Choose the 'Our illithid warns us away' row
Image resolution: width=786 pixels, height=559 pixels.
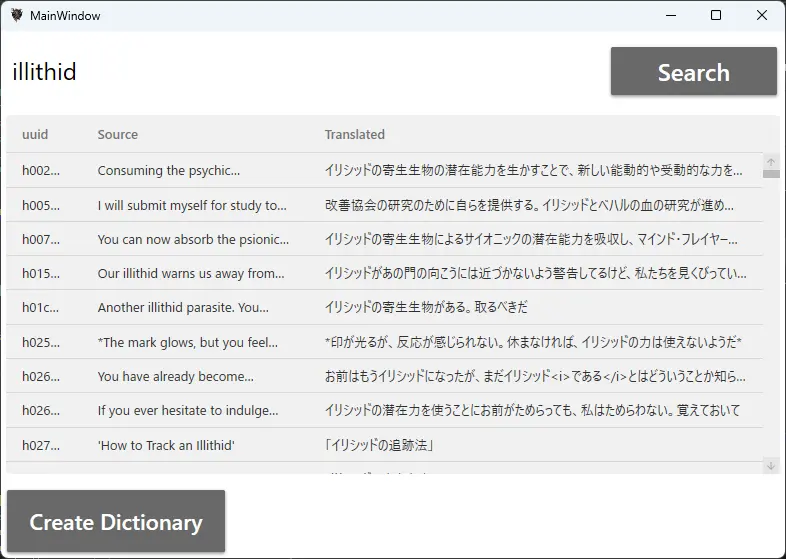tap(191, 274)
